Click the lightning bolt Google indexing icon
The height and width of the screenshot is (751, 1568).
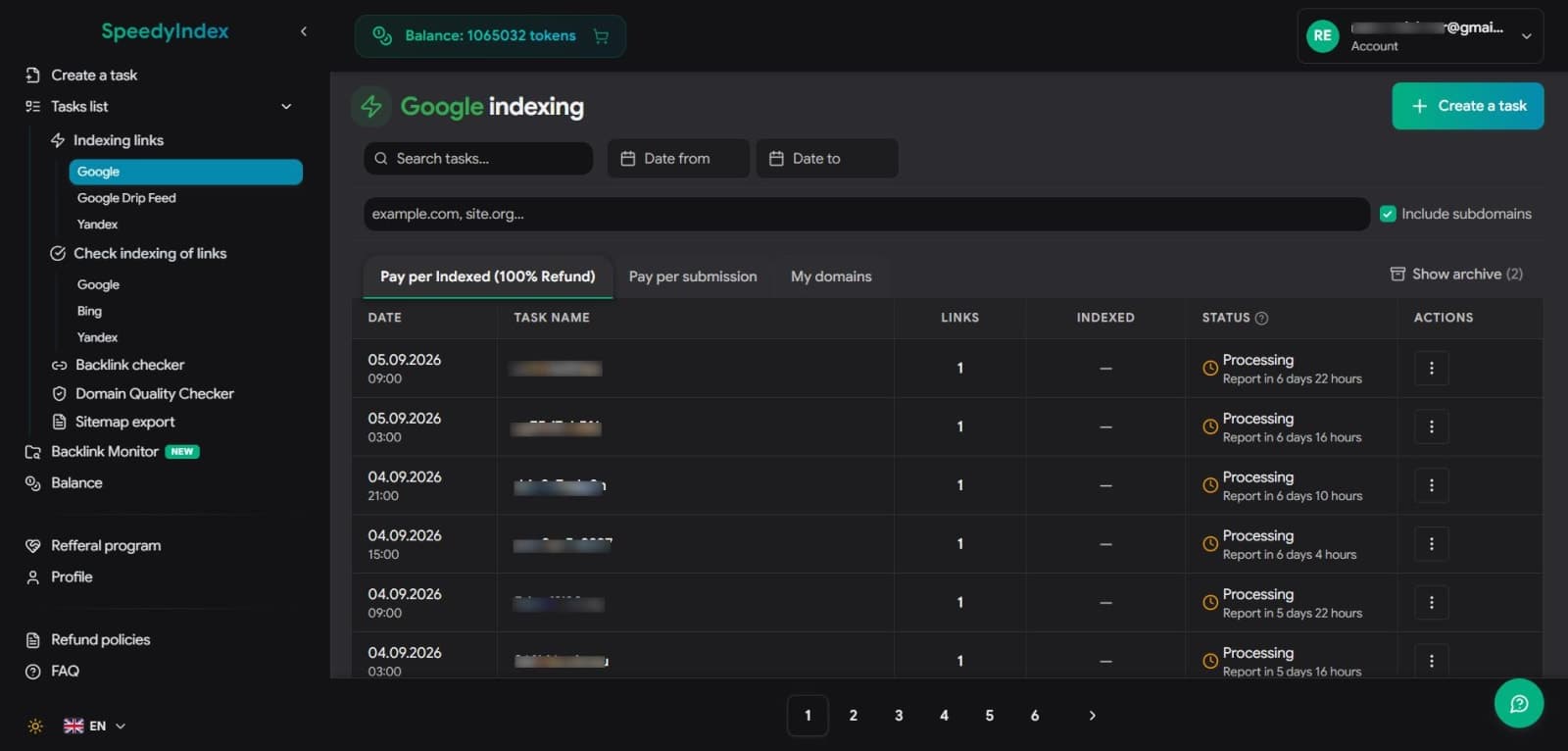(371, 106)
